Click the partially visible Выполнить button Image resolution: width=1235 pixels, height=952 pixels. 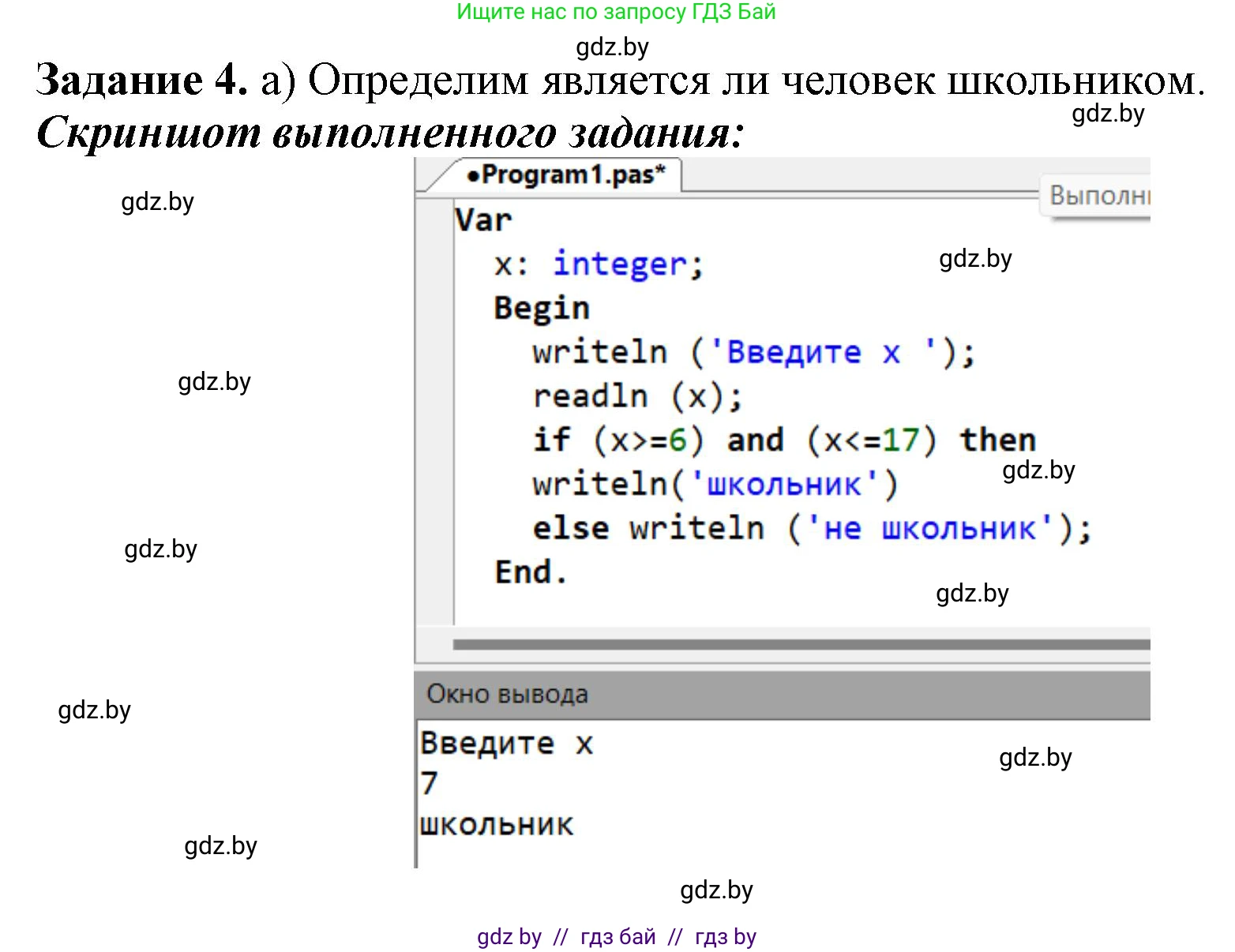(1096, 194)
